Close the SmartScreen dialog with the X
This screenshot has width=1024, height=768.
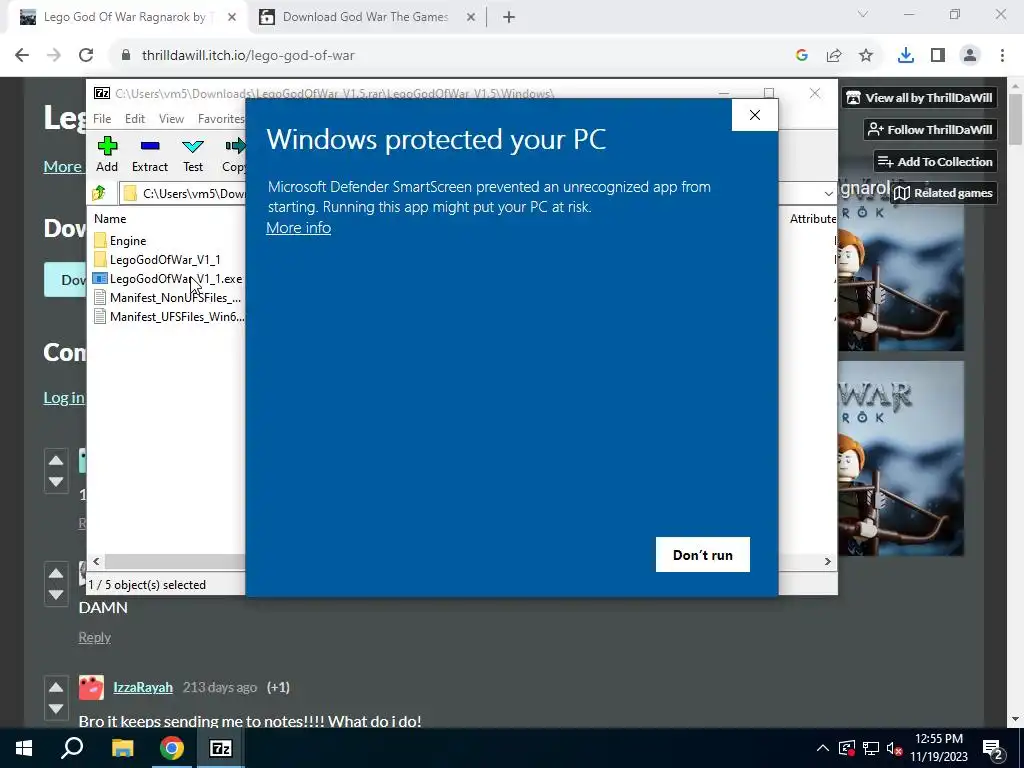(755, 115)
